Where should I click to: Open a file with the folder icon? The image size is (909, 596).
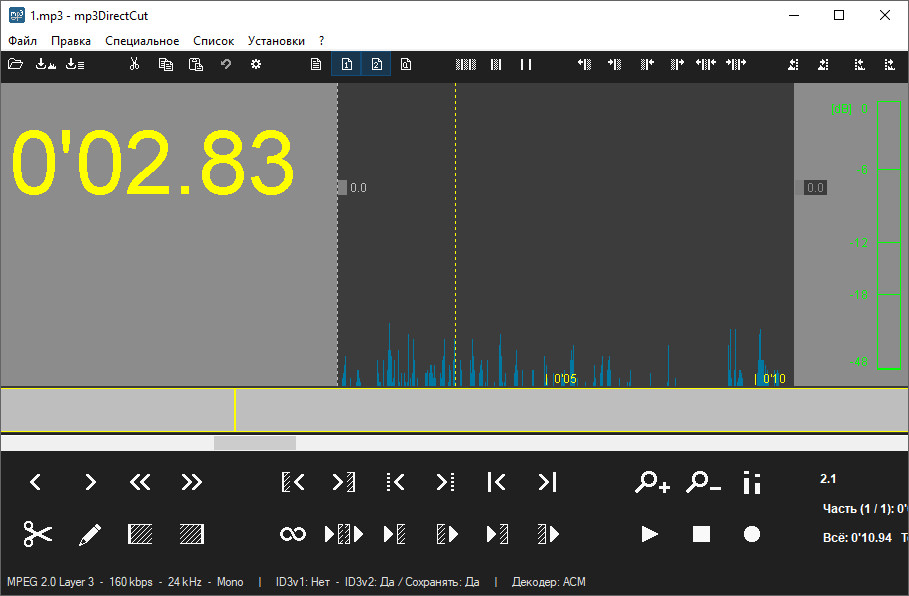coord(14,63)
